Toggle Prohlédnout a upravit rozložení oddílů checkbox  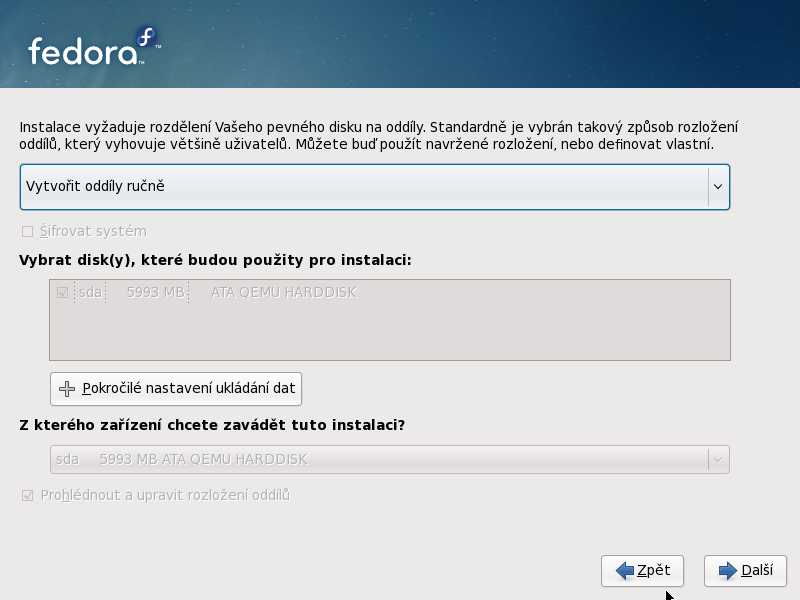tap(27, 495)
